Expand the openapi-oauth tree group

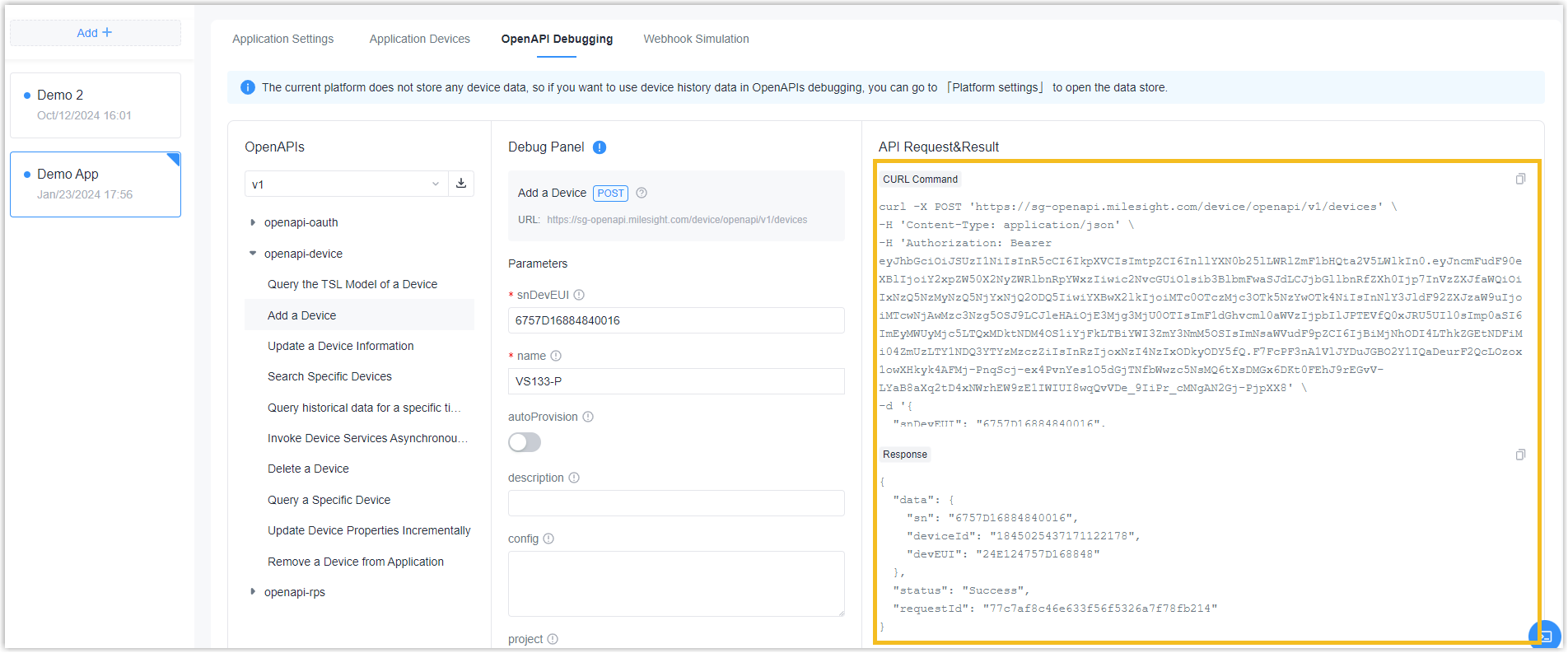point(253,222)
